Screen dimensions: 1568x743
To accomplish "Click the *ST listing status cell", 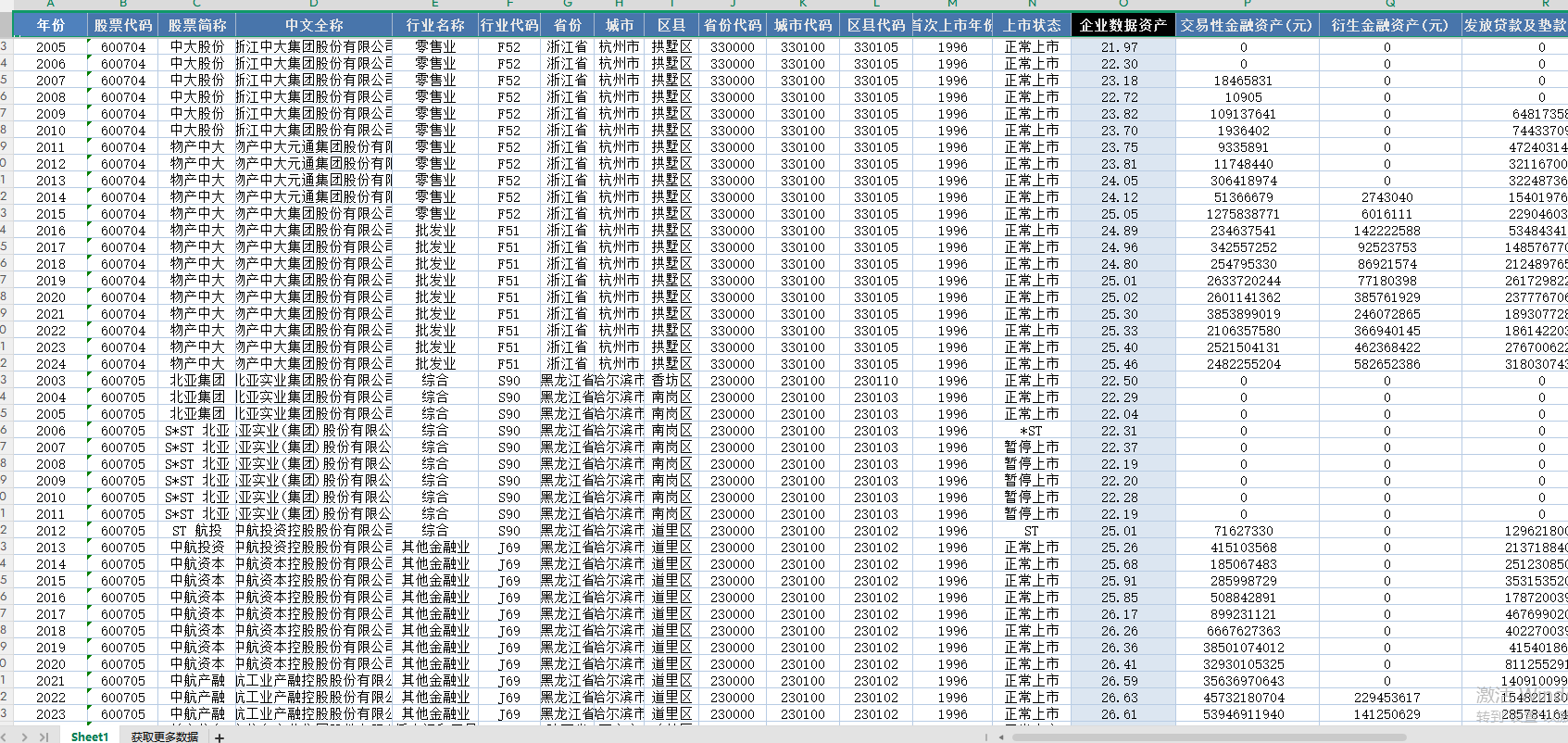I will pos(1032,431).
